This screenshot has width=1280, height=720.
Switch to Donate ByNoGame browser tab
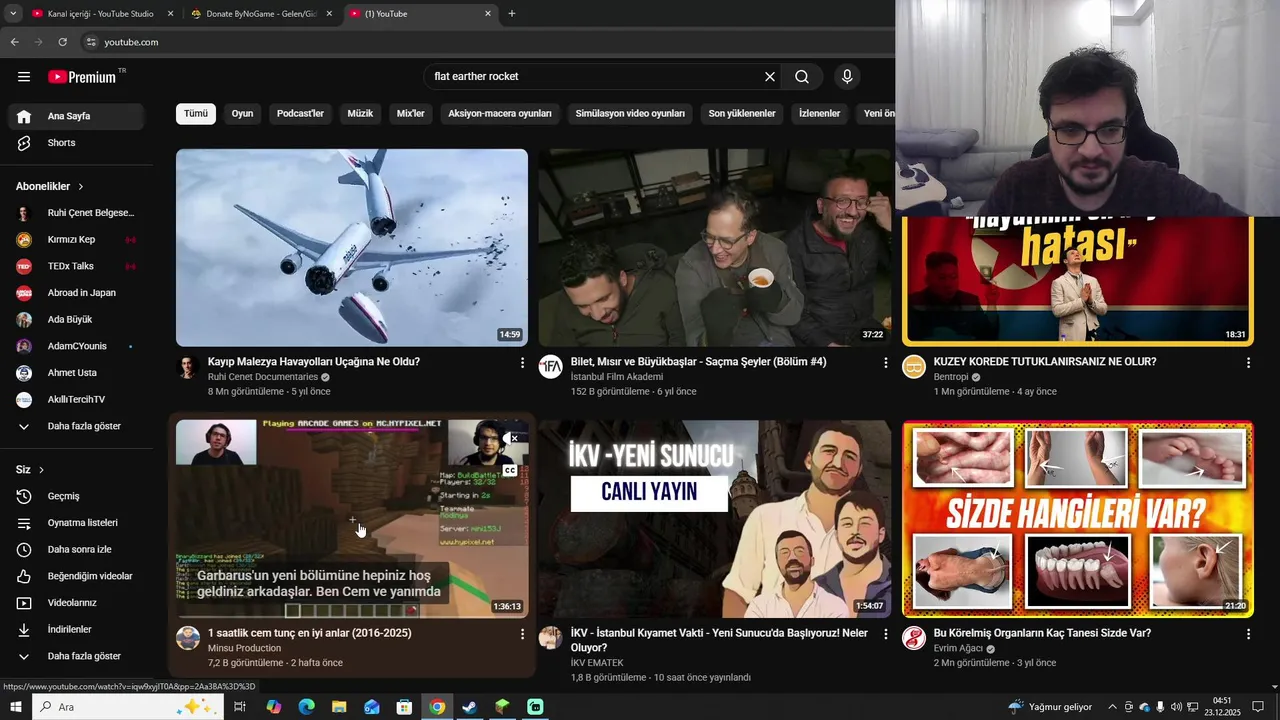tap(262, 14)
